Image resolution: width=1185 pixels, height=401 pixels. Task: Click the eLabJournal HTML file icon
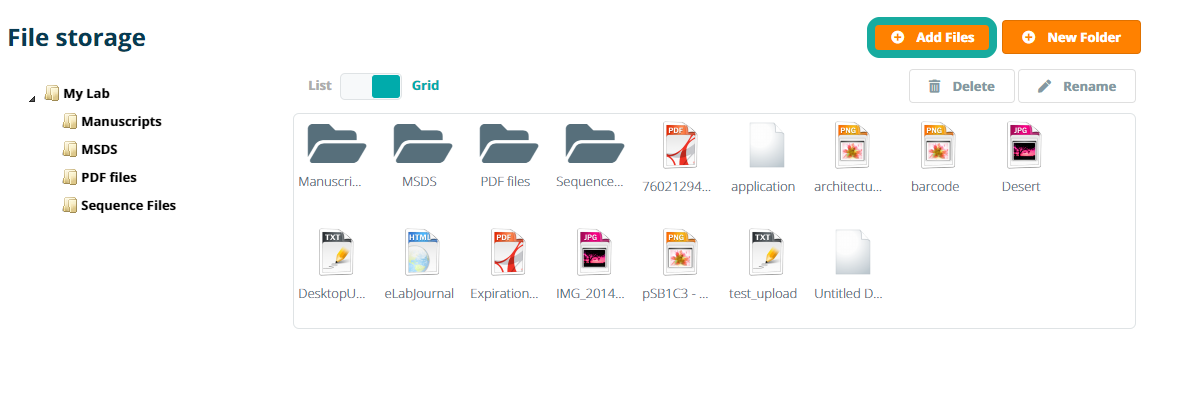pos(419,252)
